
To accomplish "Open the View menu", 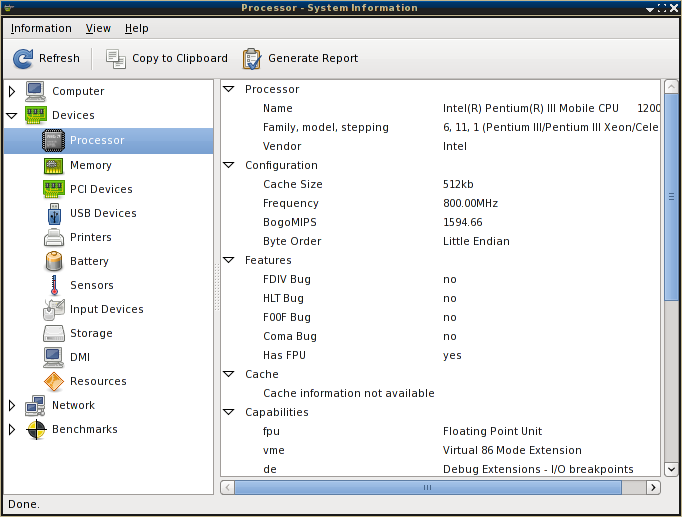I will pyautogui.click(x=98, y=28).
